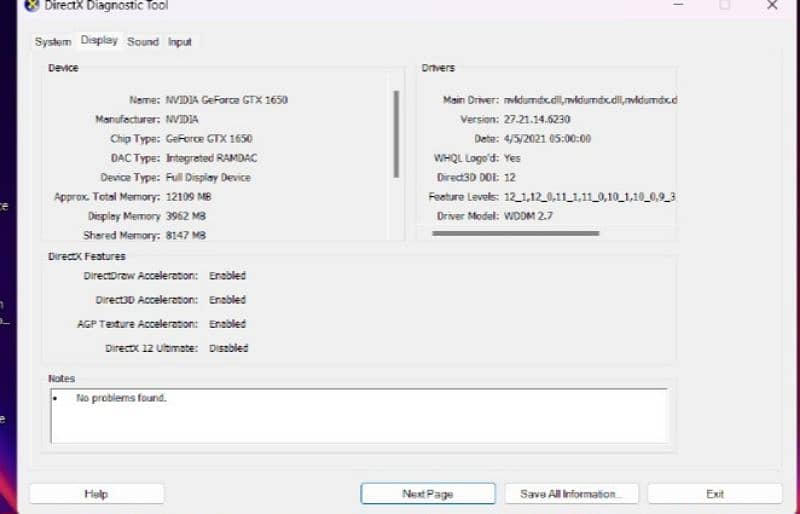Screen dimensions: 800x514
Task: Open the Sound tab
Action: [x=143, y=42]
